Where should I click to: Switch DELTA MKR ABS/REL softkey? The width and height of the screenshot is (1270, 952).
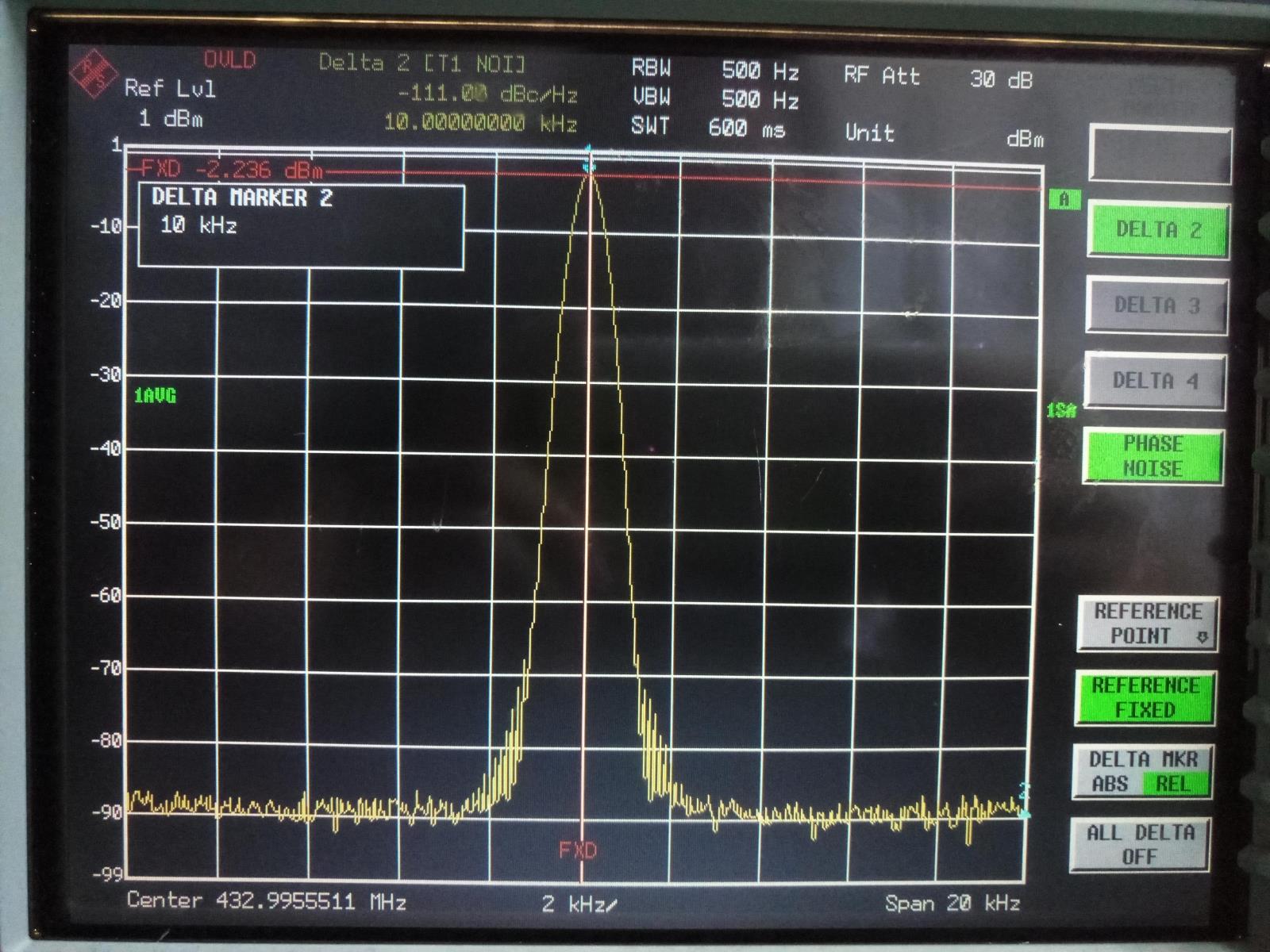pyautogui.click(x=1141, y=772)
